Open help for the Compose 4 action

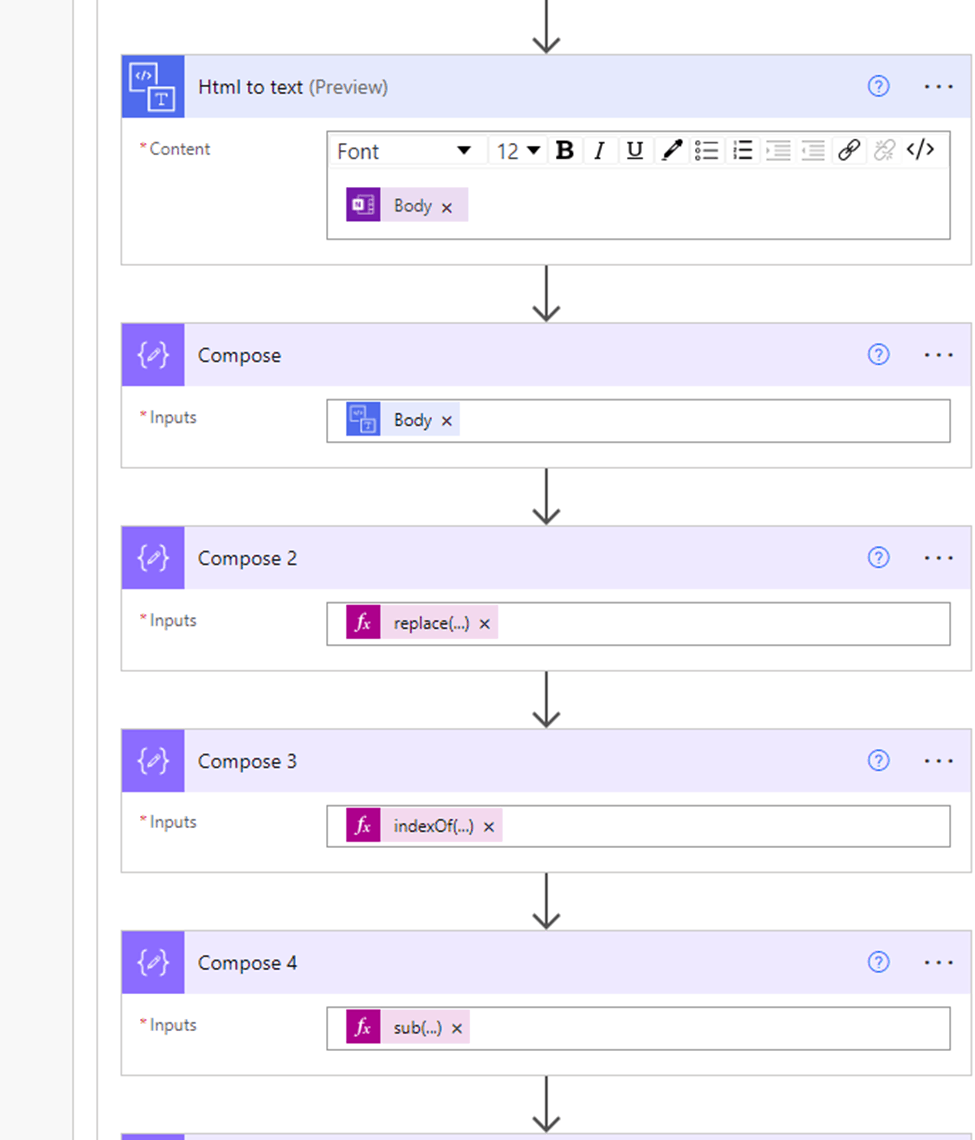(x=878, y=962)
